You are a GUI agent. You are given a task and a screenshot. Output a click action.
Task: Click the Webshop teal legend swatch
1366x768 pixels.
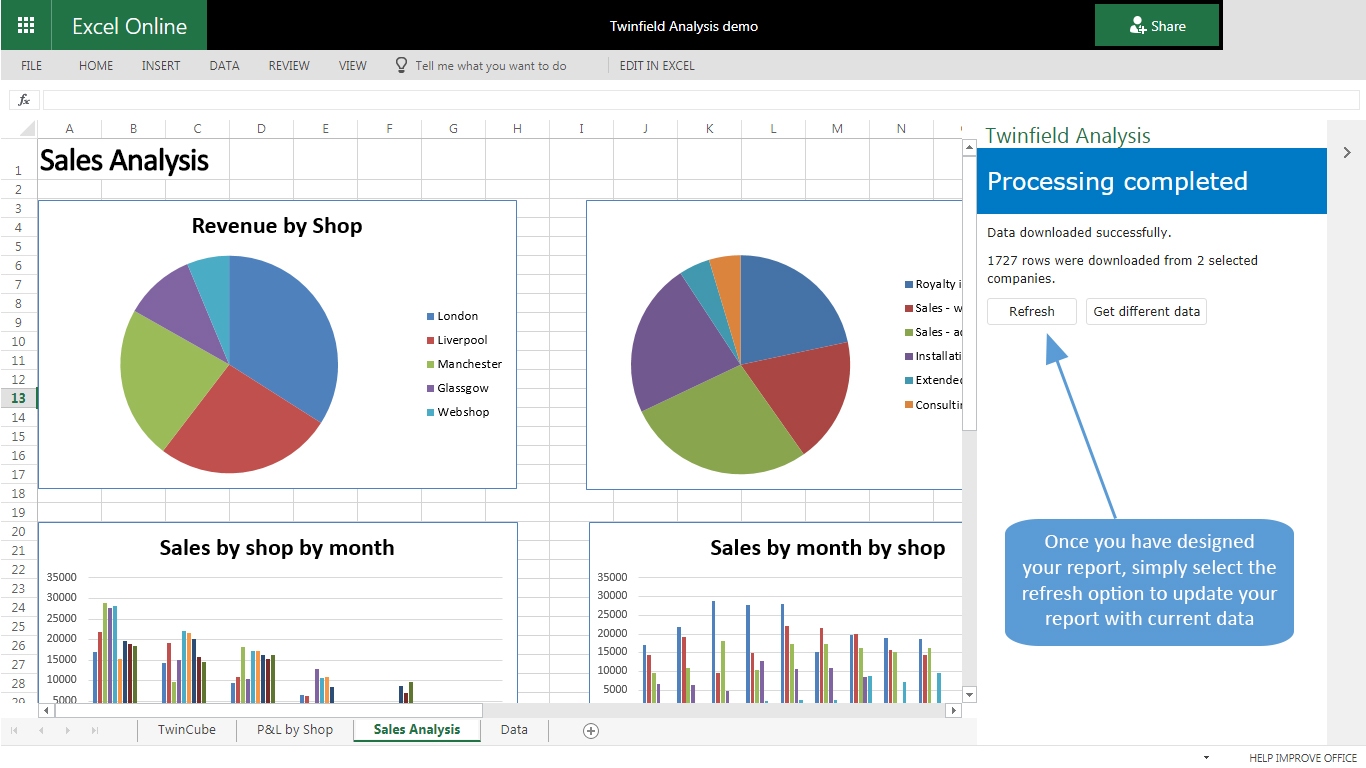click(x=430, y=412)
